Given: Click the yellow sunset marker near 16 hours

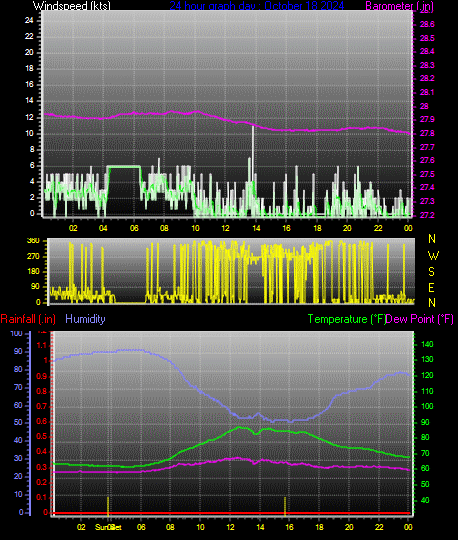Looking at the screenshot, I should point(285,506).
